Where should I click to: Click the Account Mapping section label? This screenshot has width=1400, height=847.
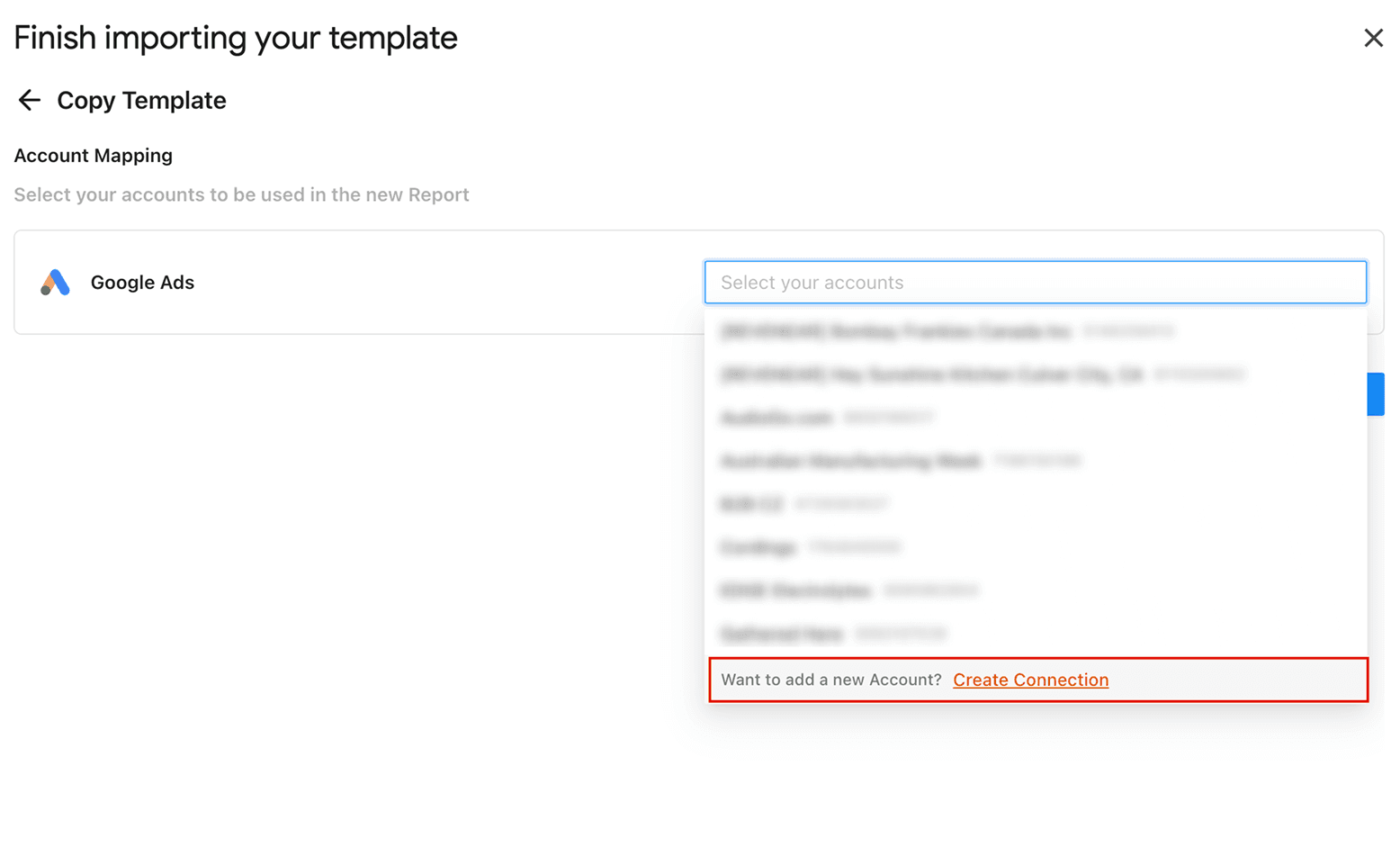93,155
